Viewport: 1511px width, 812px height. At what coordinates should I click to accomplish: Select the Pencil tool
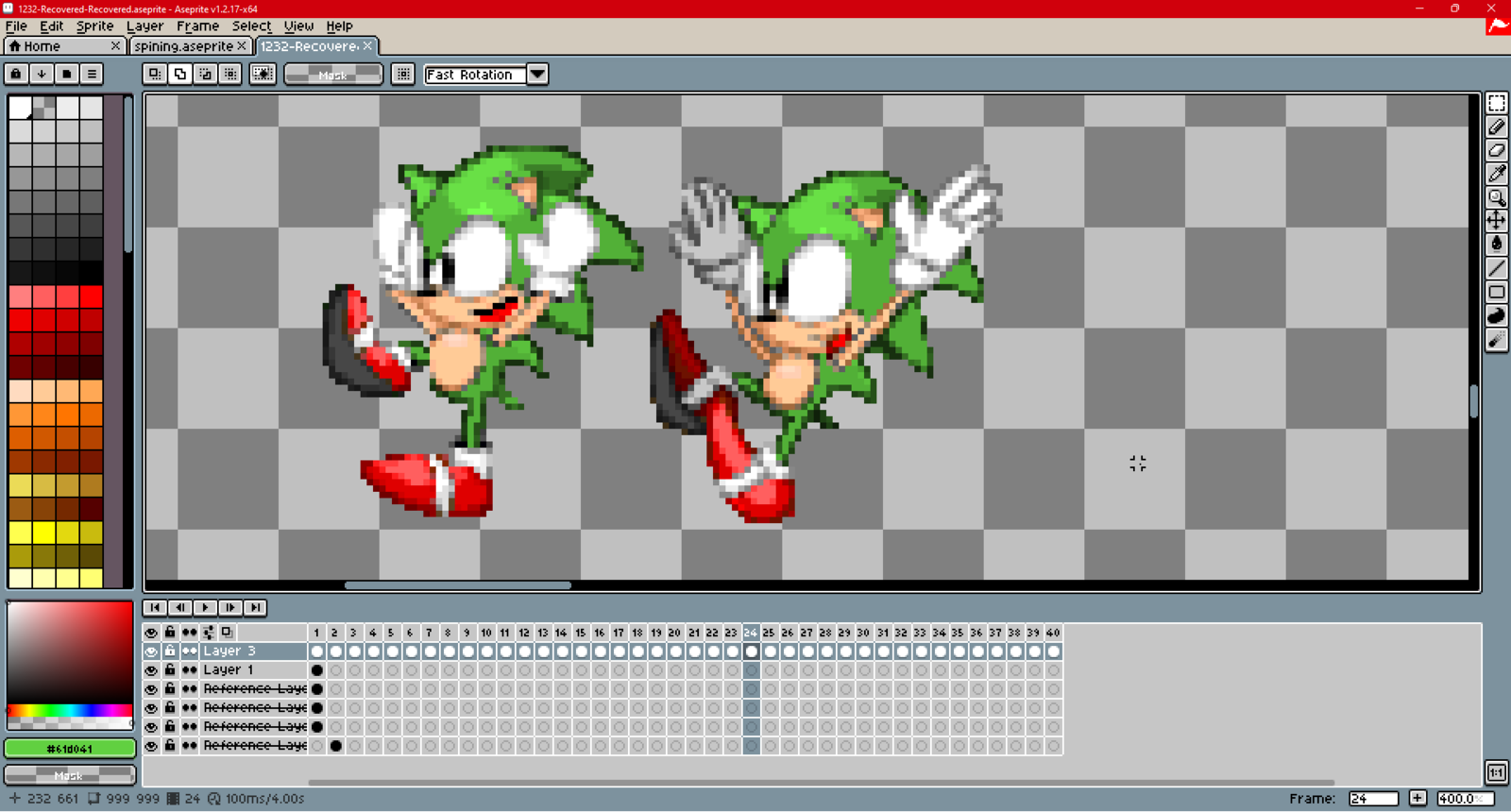(x=1497, y=127)
